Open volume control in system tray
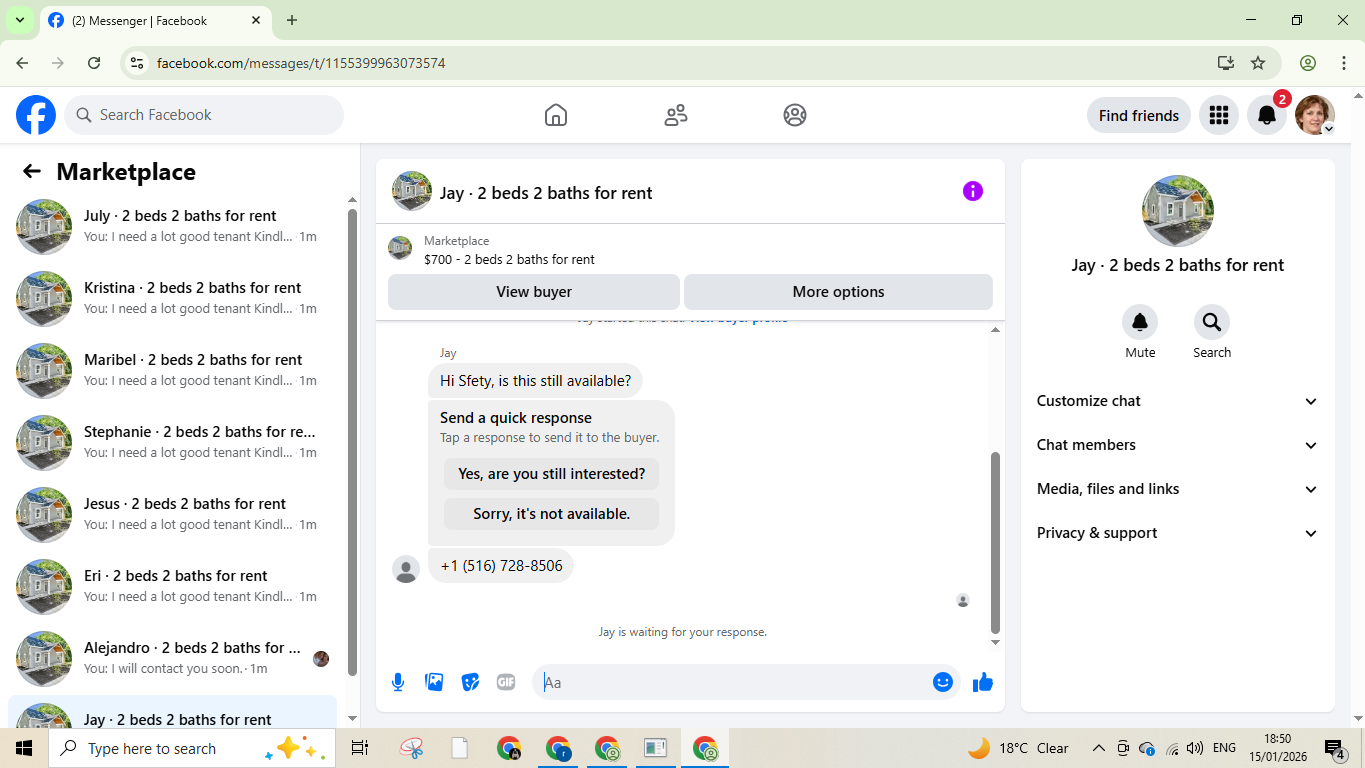This screenshot has height=768, width=1365. point(1195,748)
